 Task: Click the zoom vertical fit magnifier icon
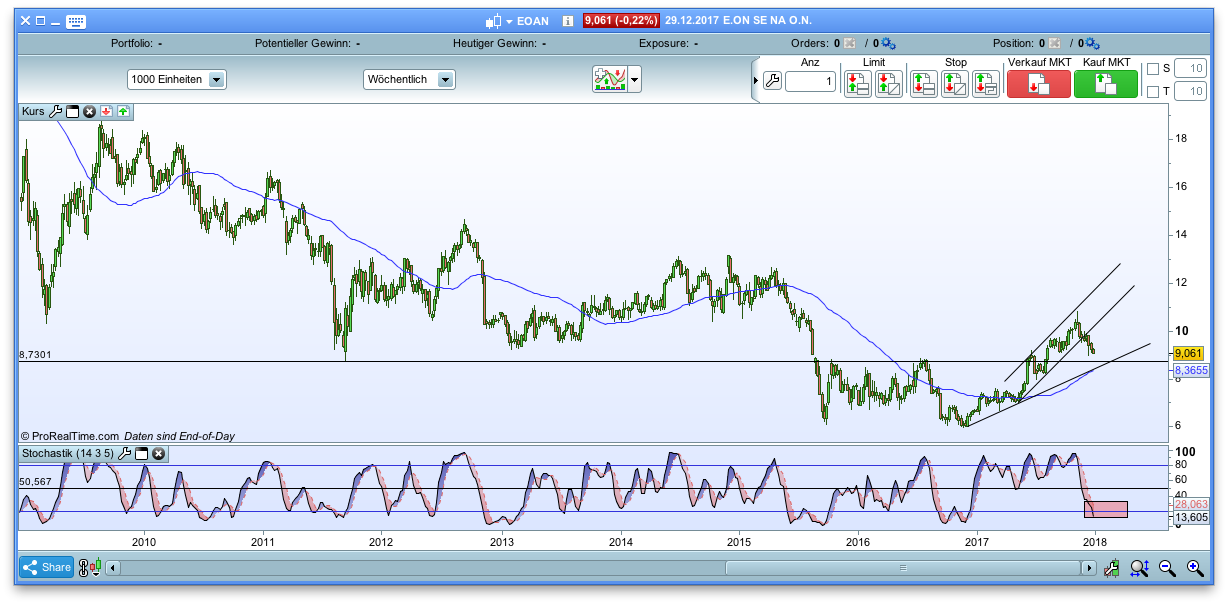click(1139, 568)
